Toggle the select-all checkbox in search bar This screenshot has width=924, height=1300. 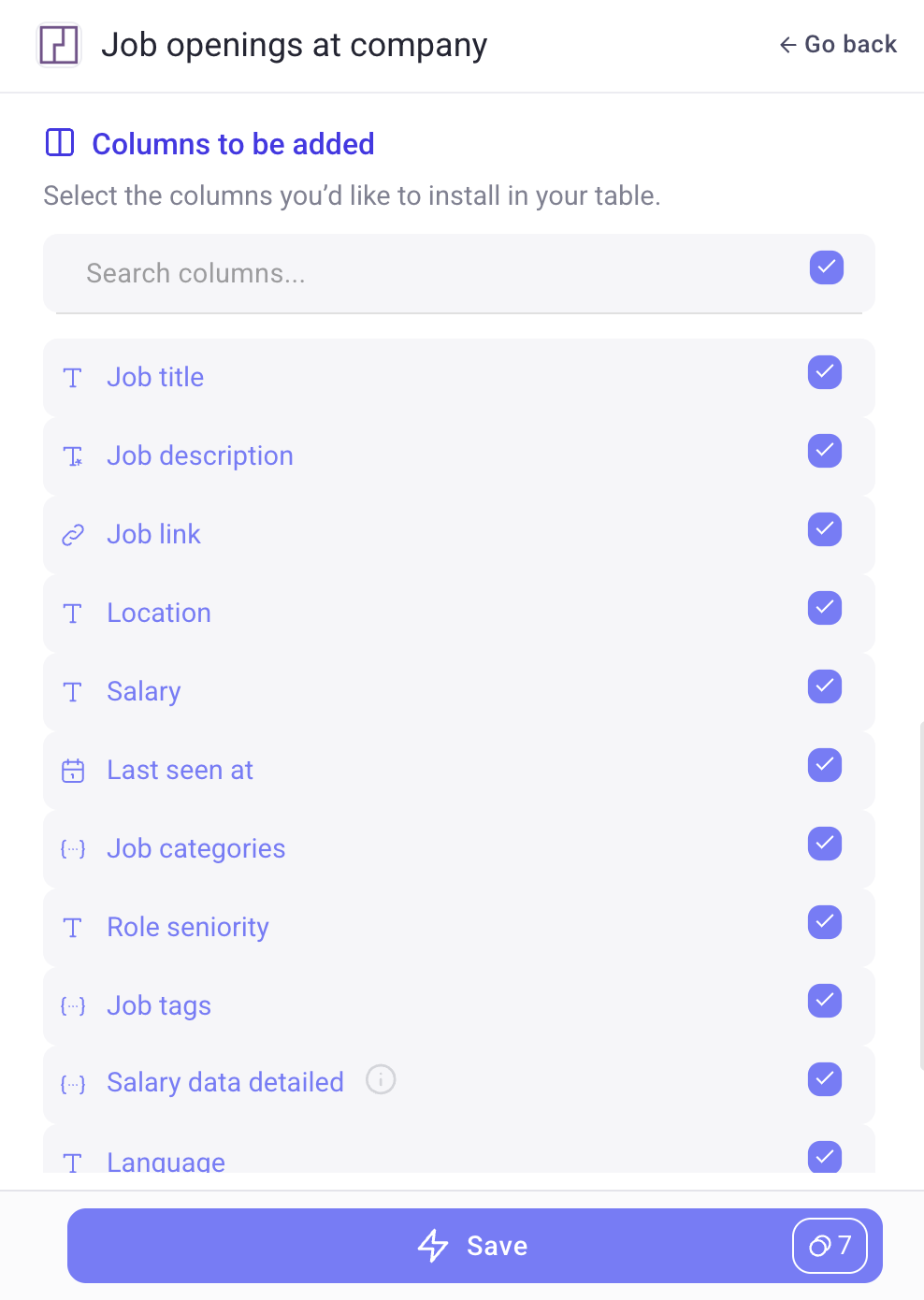pyautogui.click(x=827, y=267)
